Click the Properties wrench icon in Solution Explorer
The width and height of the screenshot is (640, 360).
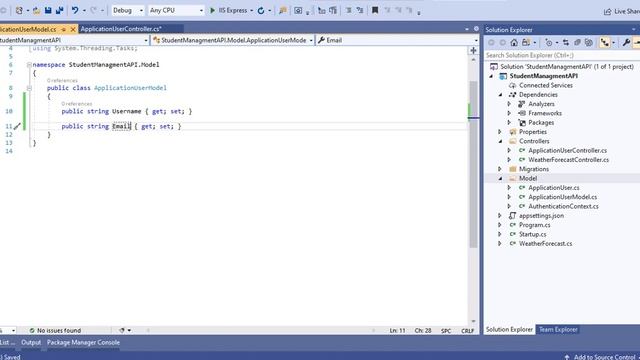click(626, 42)
